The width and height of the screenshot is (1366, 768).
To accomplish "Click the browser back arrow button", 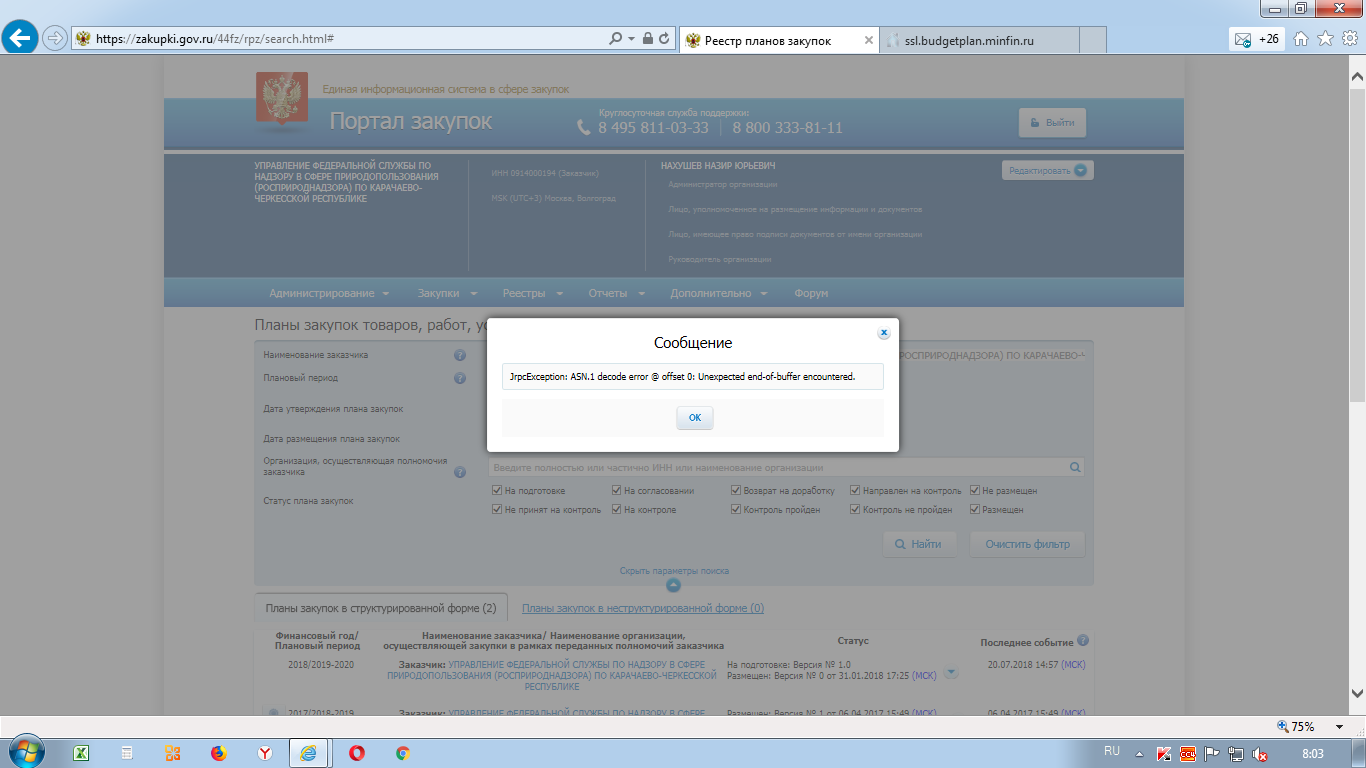I will point(22,39).
